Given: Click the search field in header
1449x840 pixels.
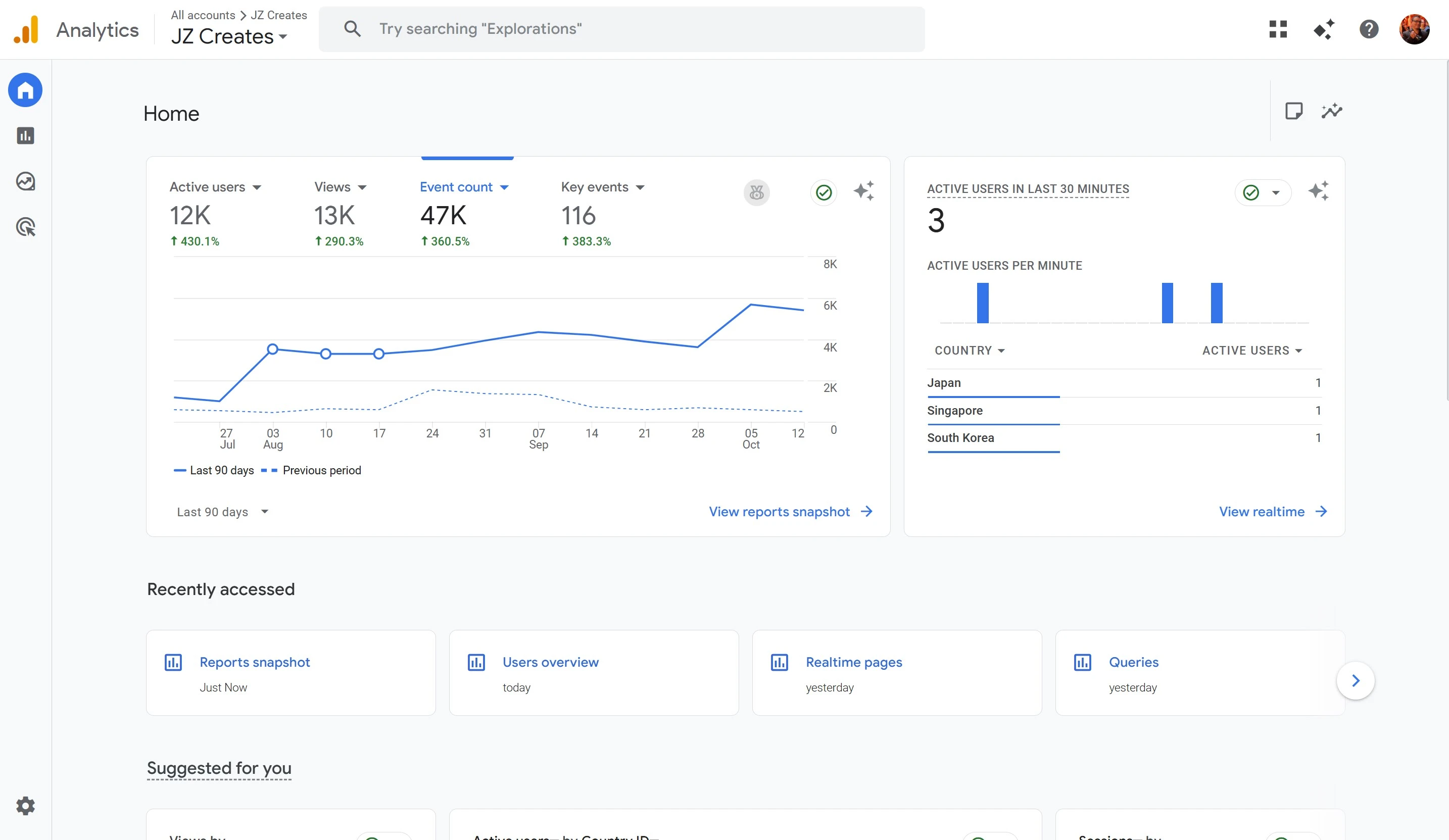Looking at the screenshot, I should pos(621,29).
